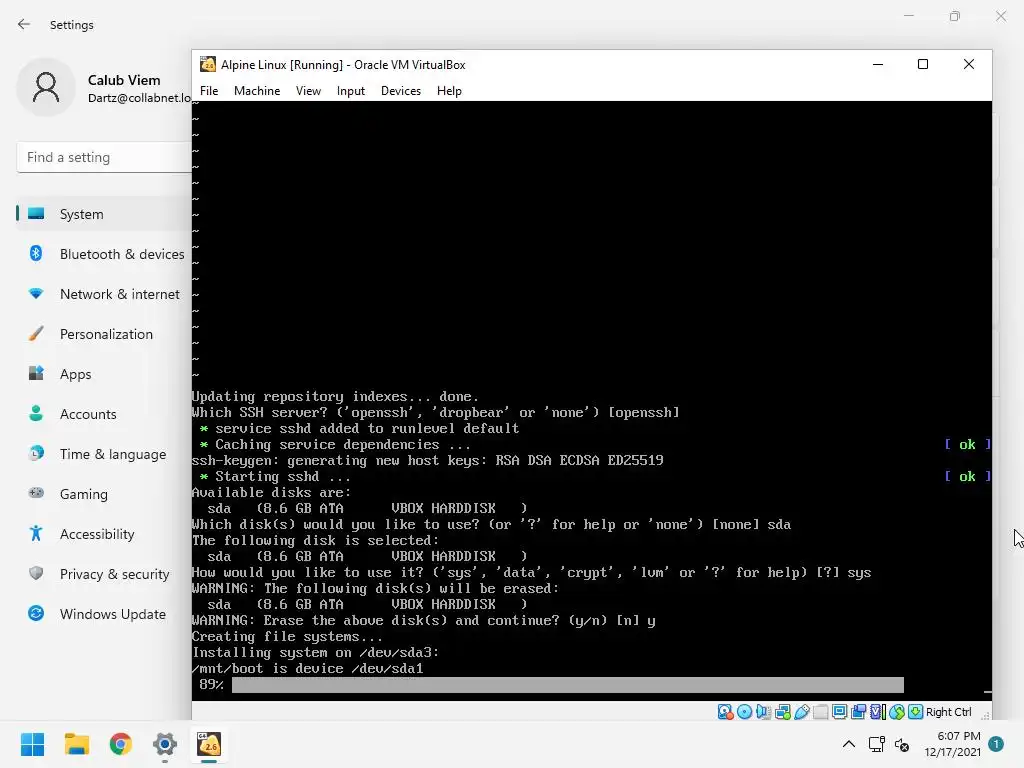Open the View menu in VirtualBox
The height and width of the screenshot is (768, 1024).
[x=308, y=91]
